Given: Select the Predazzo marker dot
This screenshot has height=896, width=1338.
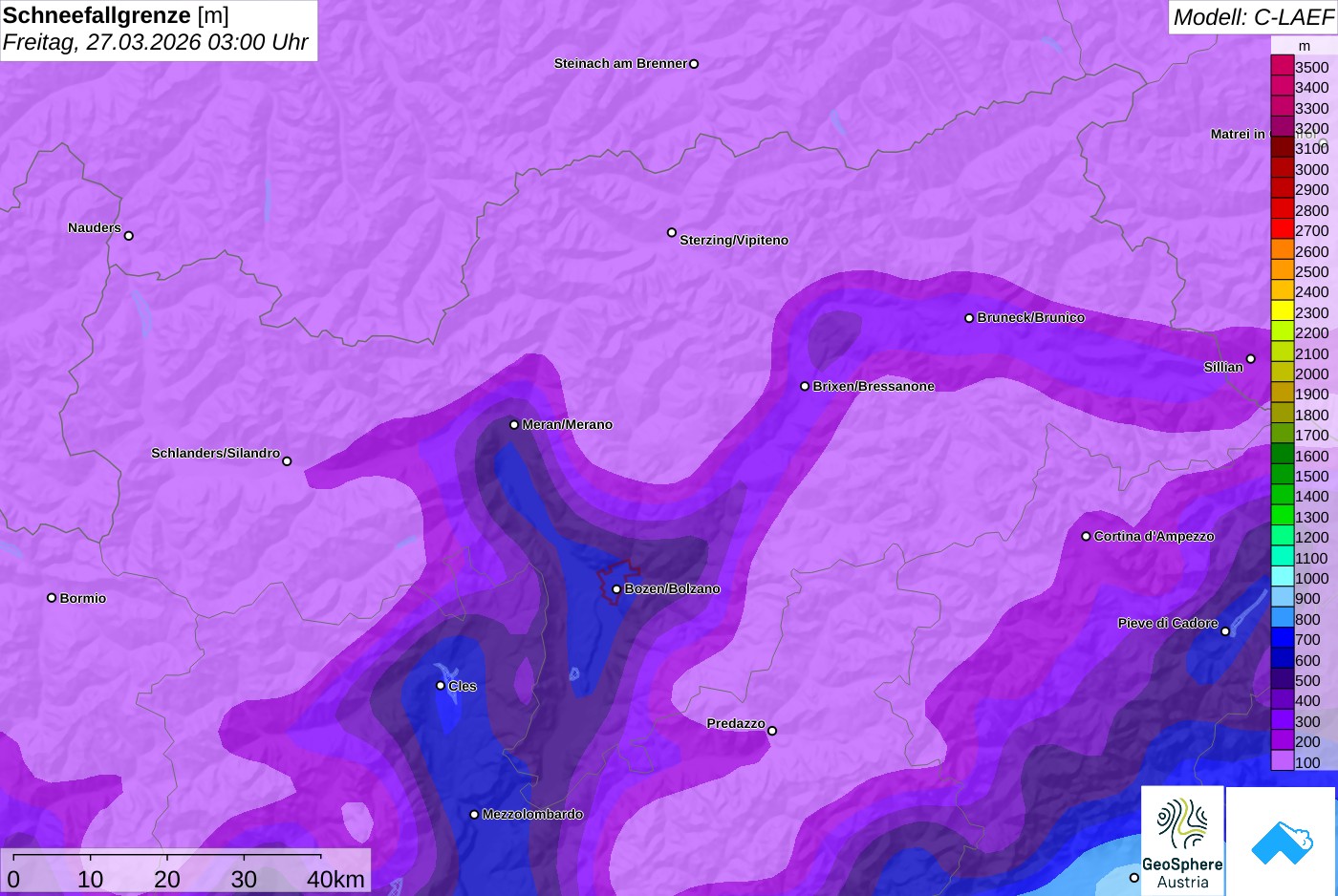Looking at the screenshot, I should click(x=772, y=731).
